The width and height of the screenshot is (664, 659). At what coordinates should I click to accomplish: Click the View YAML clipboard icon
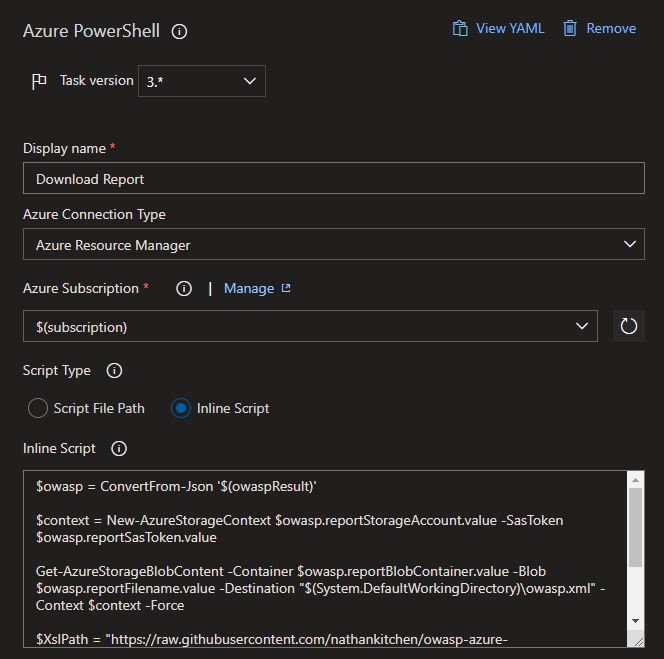coord(460,28)
